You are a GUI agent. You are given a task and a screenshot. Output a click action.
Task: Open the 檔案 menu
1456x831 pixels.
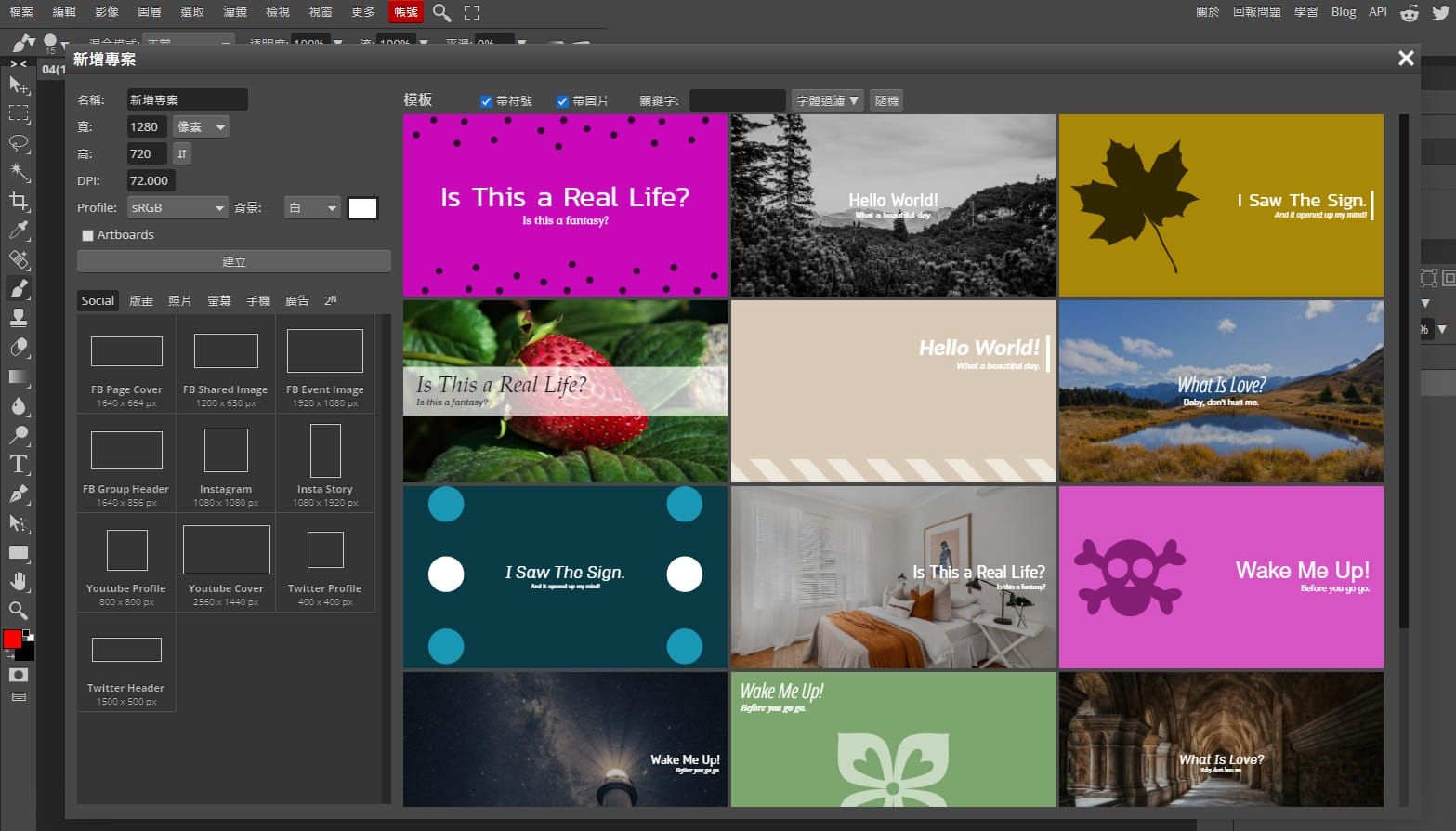[20, 12]
